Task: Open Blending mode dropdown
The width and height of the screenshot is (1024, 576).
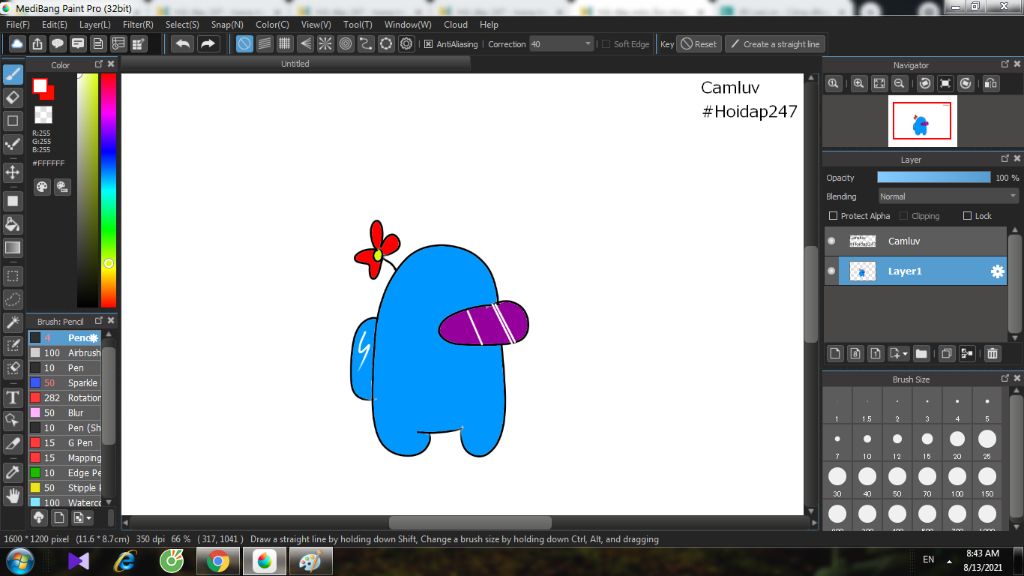Action: tap(948, 197)
